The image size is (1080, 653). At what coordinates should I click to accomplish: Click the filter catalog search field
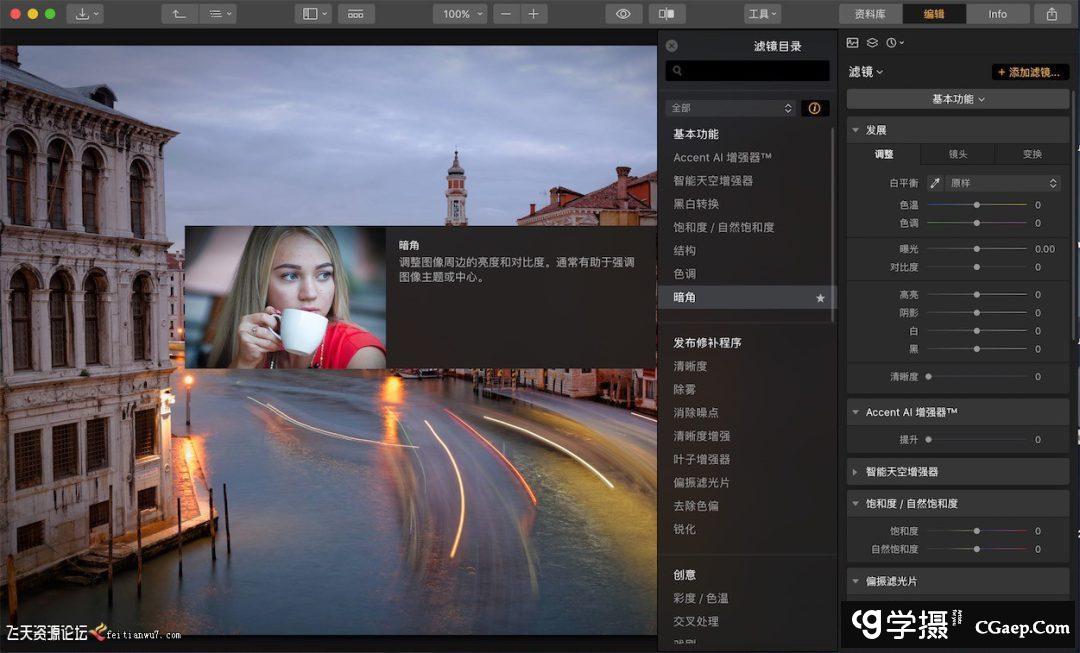(x=748, y=71)
